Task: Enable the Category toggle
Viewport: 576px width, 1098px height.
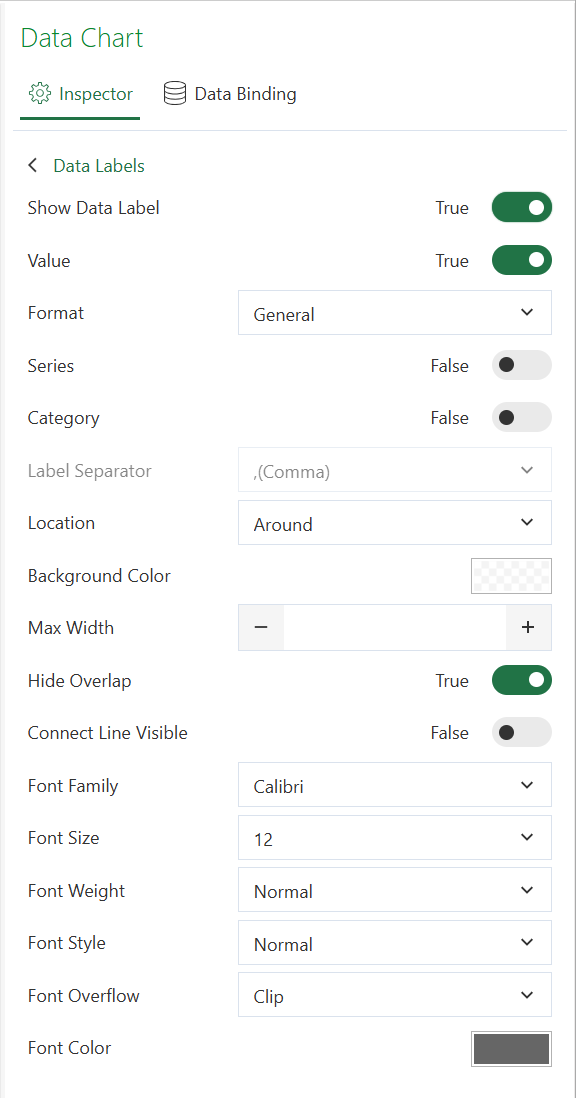Action: tap(521, 417)
